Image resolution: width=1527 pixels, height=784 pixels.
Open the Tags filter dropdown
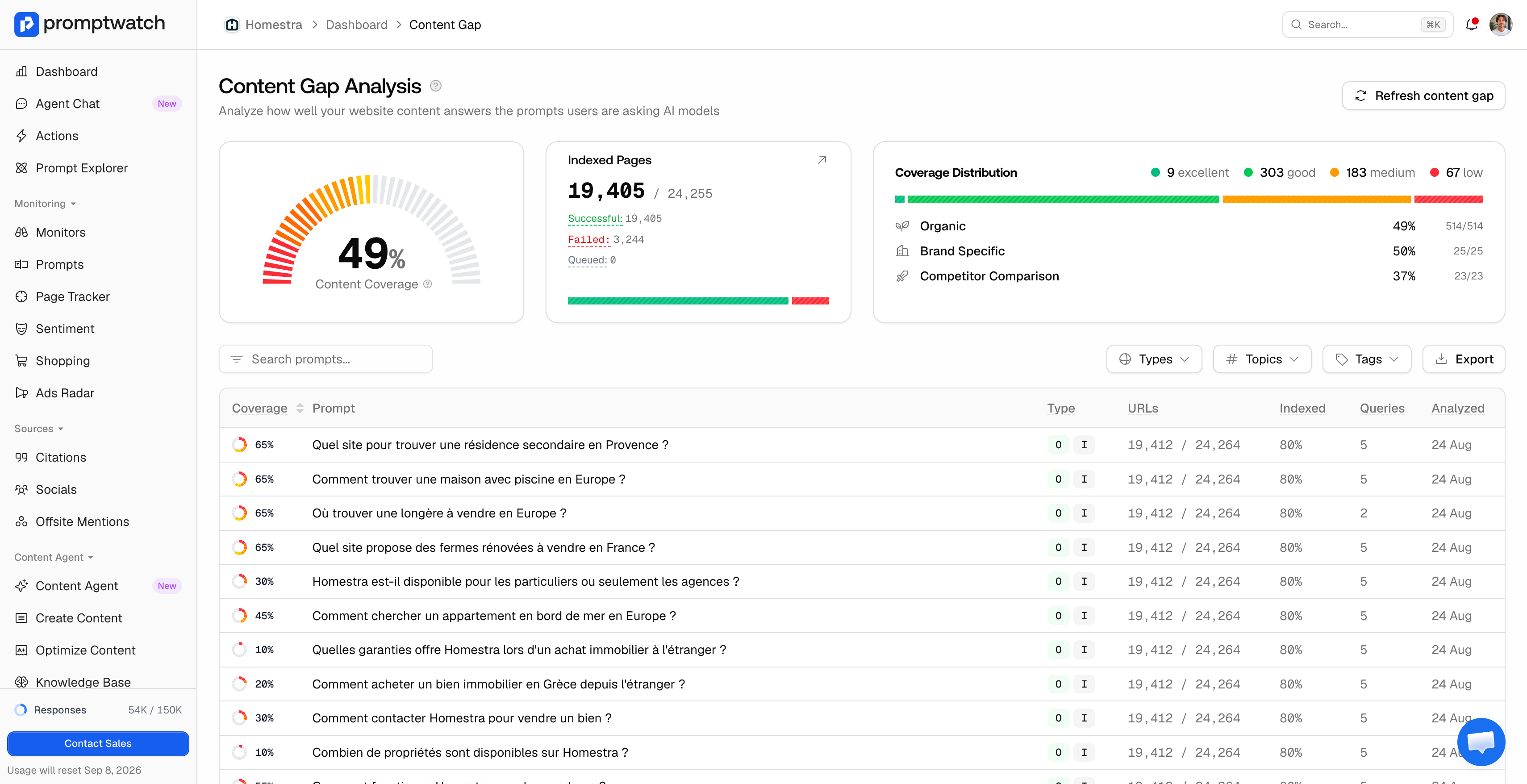pos(1366,359)
